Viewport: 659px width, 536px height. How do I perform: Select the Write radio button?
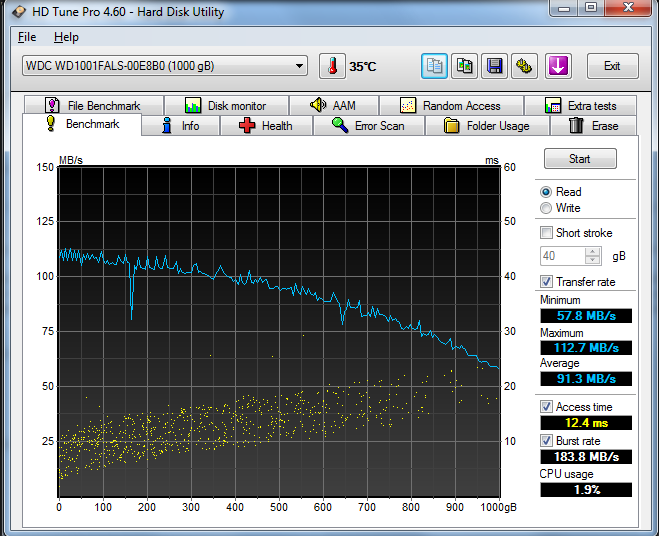pos(546,208)
